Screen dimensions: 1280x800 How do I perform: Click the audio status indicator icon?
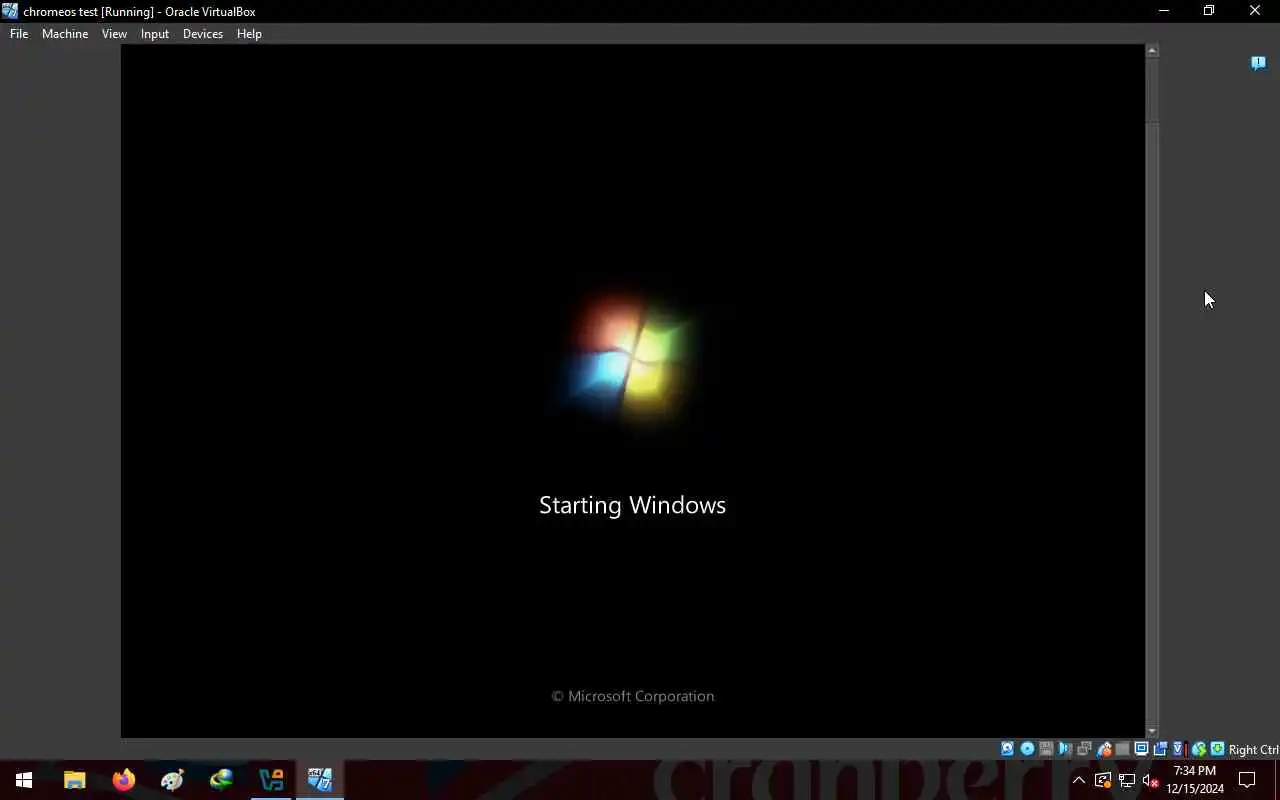point(1065,749)
